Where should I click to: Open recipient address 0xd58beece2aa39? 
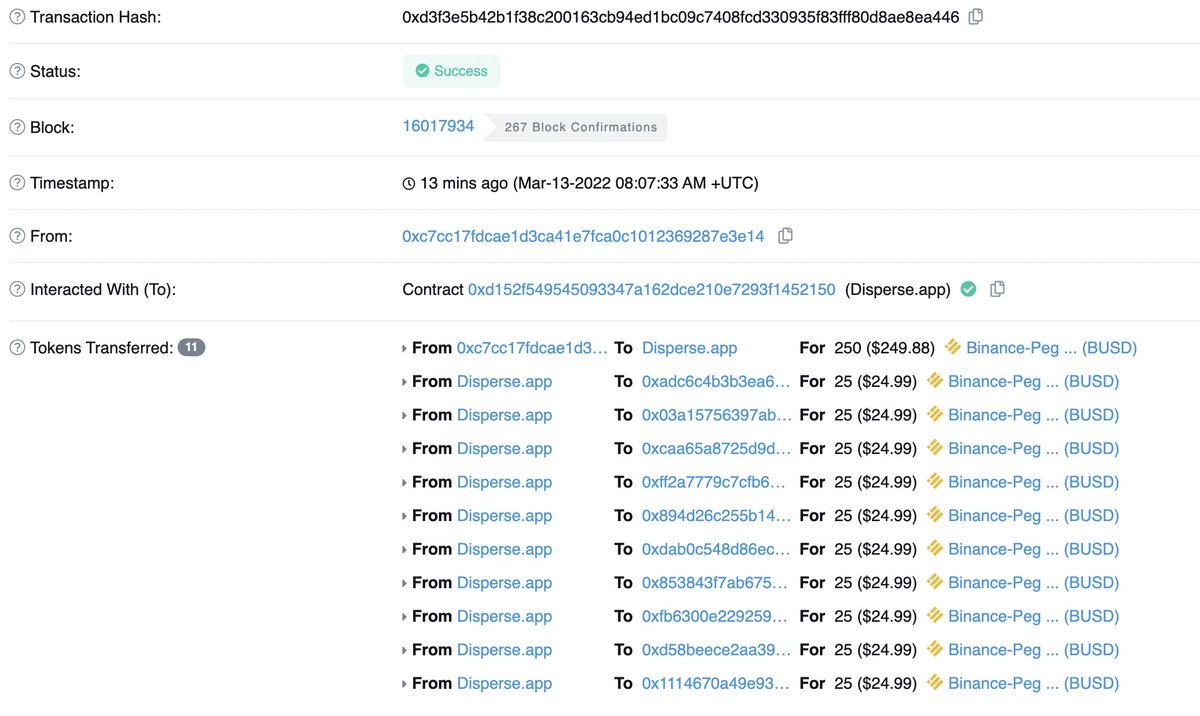(717, 649)
